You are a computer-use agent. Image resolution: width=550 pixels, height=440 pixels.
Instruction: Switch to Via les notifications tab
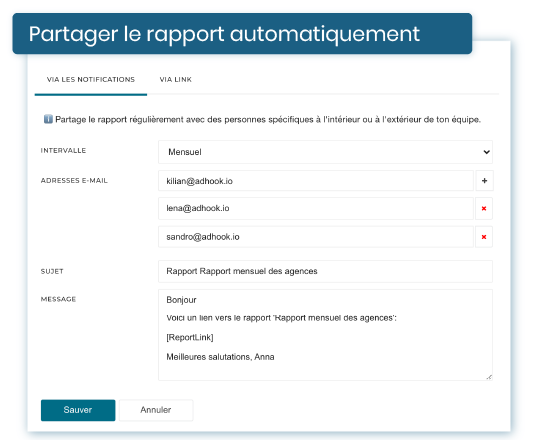point(91,80)
